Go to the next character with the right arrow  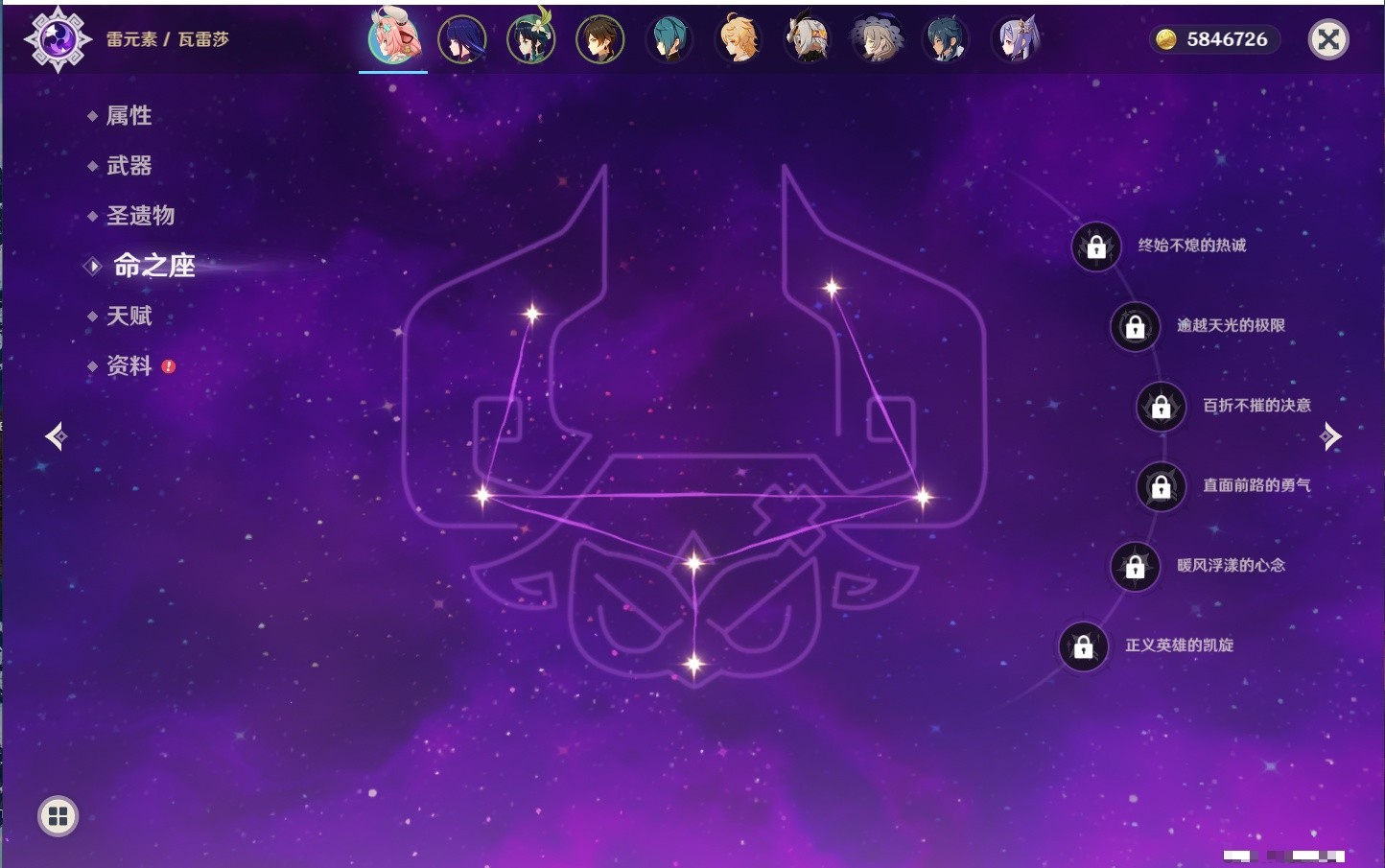(x=1330, y=436)
